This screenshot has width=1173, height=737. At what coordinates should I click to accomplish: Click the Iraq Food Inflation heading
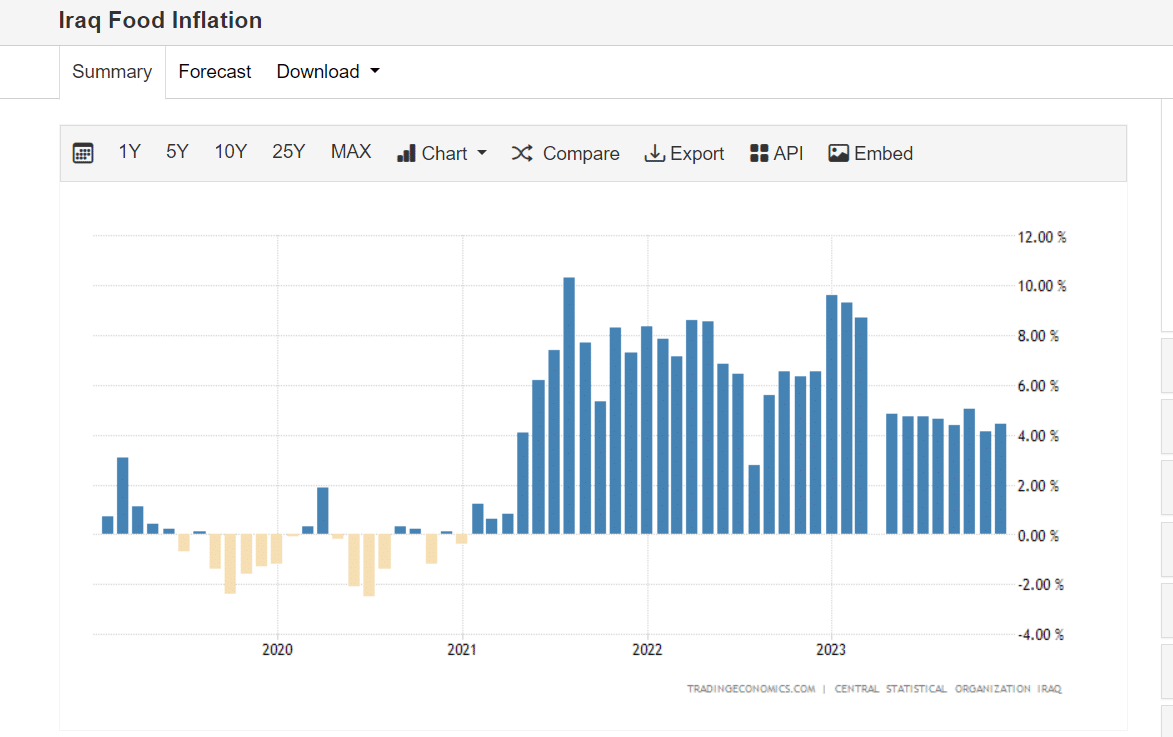(161, 20)
